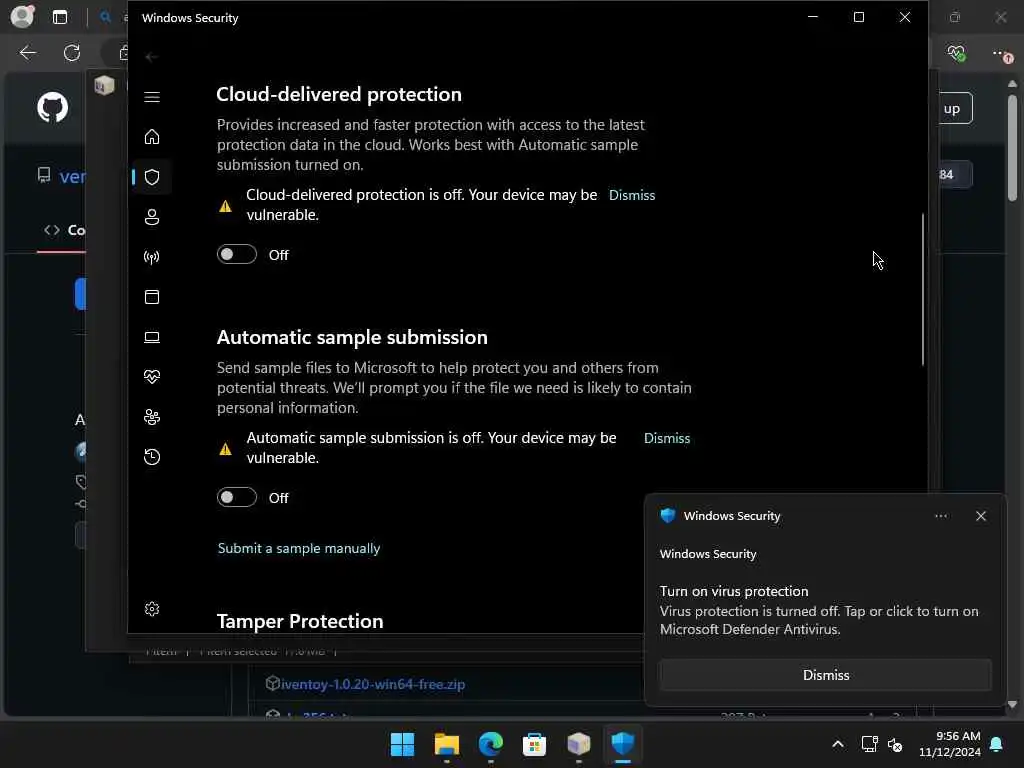Open Device performance & health heart icon
Viewport: 1024px width, 768px height.
[152, 377]
